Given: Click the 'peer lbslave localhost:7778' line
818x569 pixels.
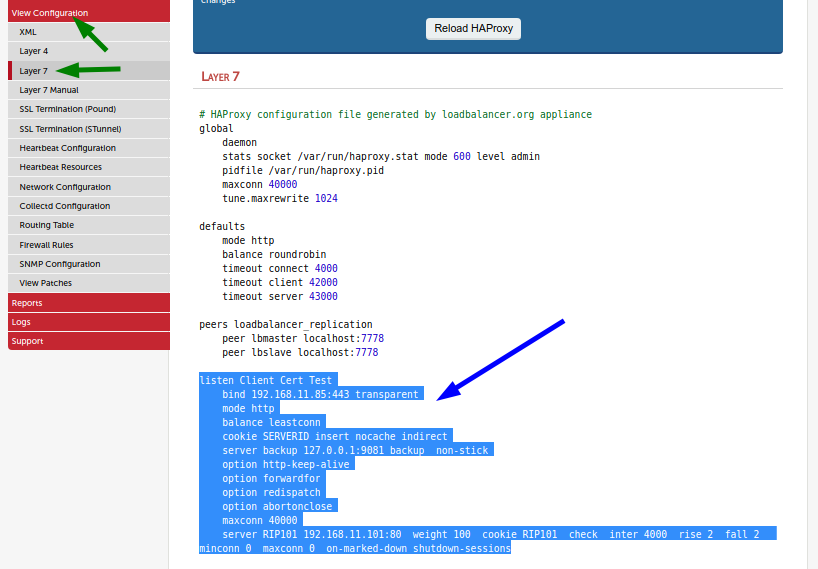Looking at the screenshot, I should 300,353.
